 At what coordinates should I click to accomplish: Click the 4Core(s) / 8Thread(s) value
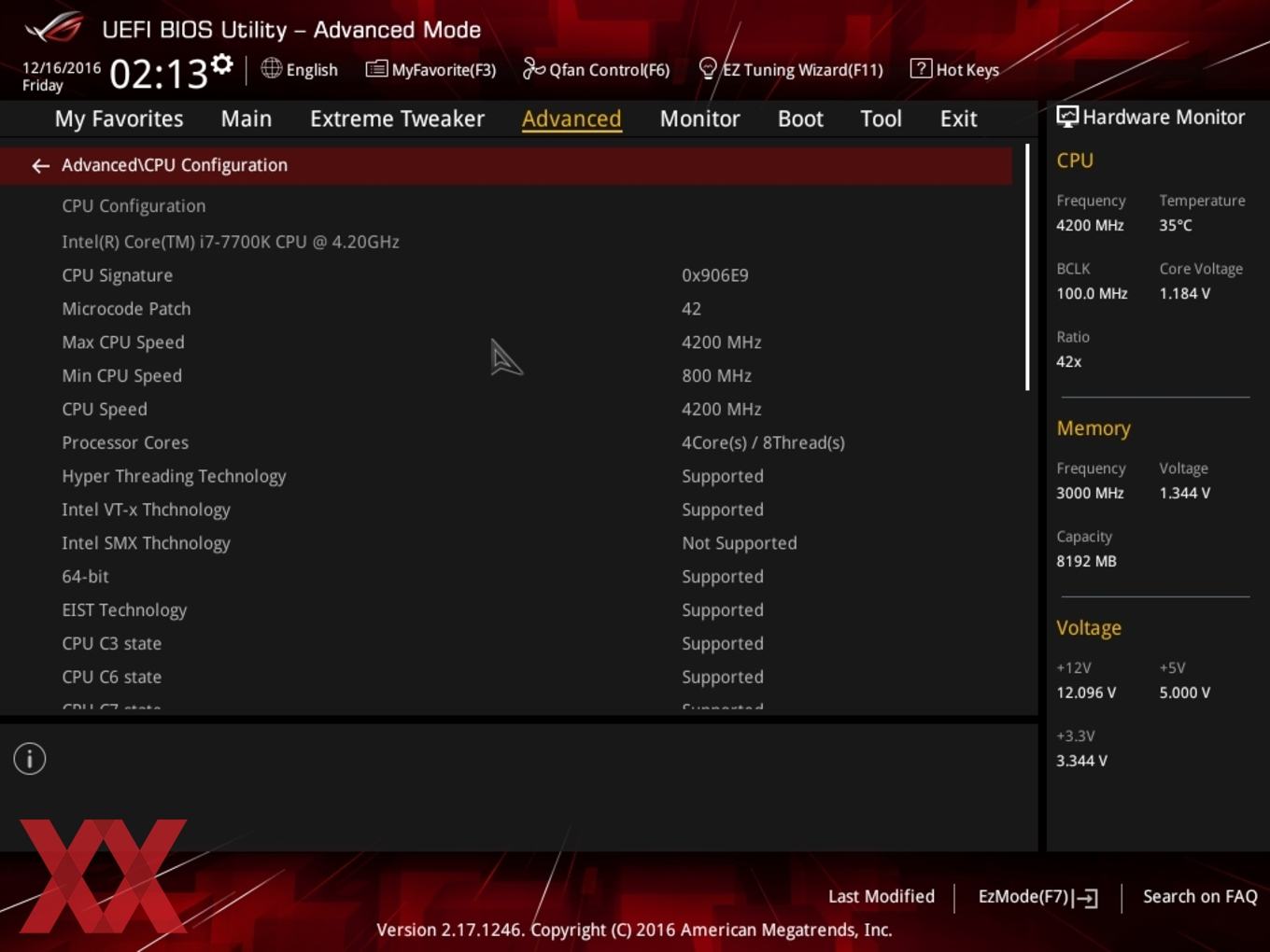pos(763,442)
